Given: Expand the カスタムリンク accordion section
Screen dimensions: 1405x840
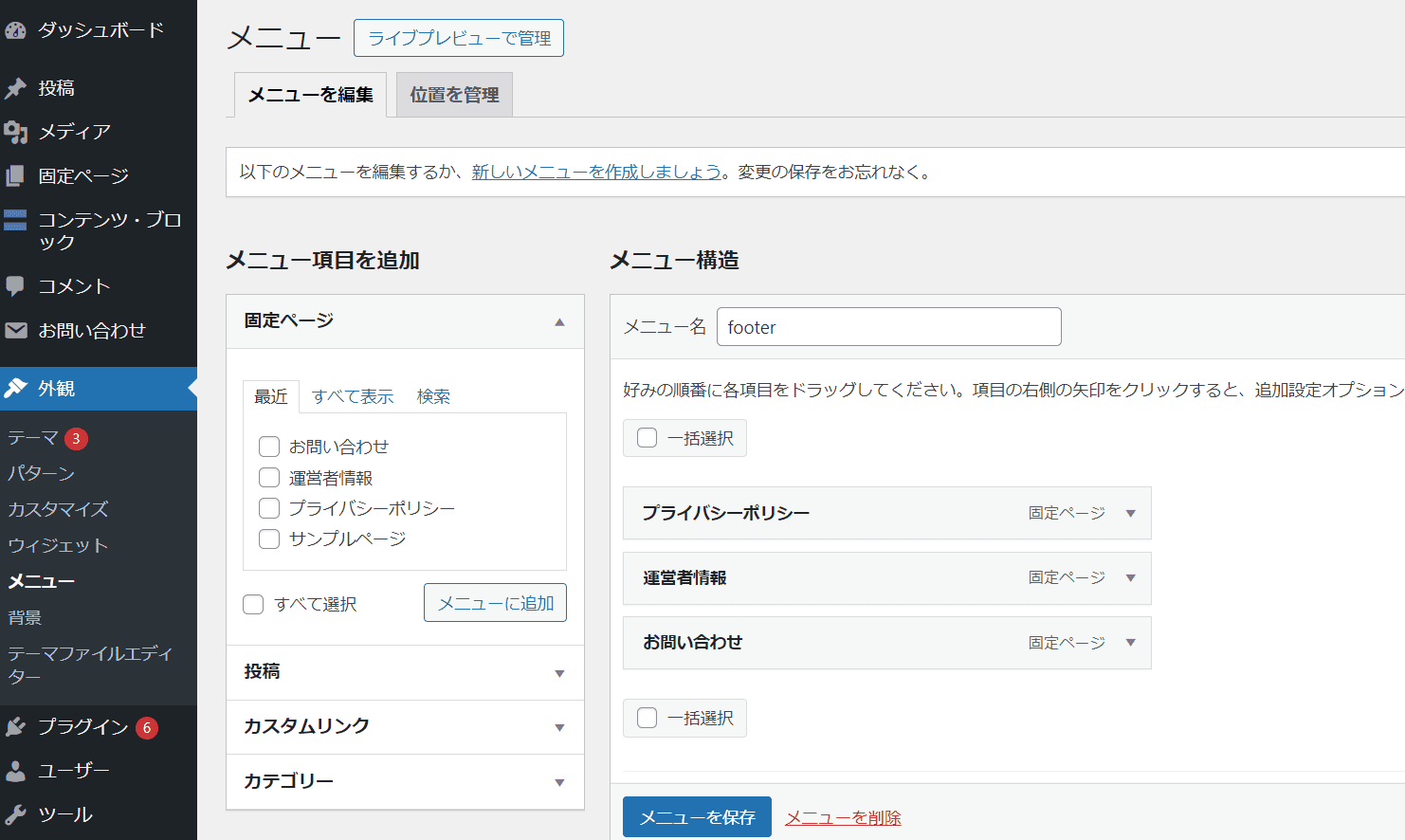Looking at the screenshot, I should point(405,727).
